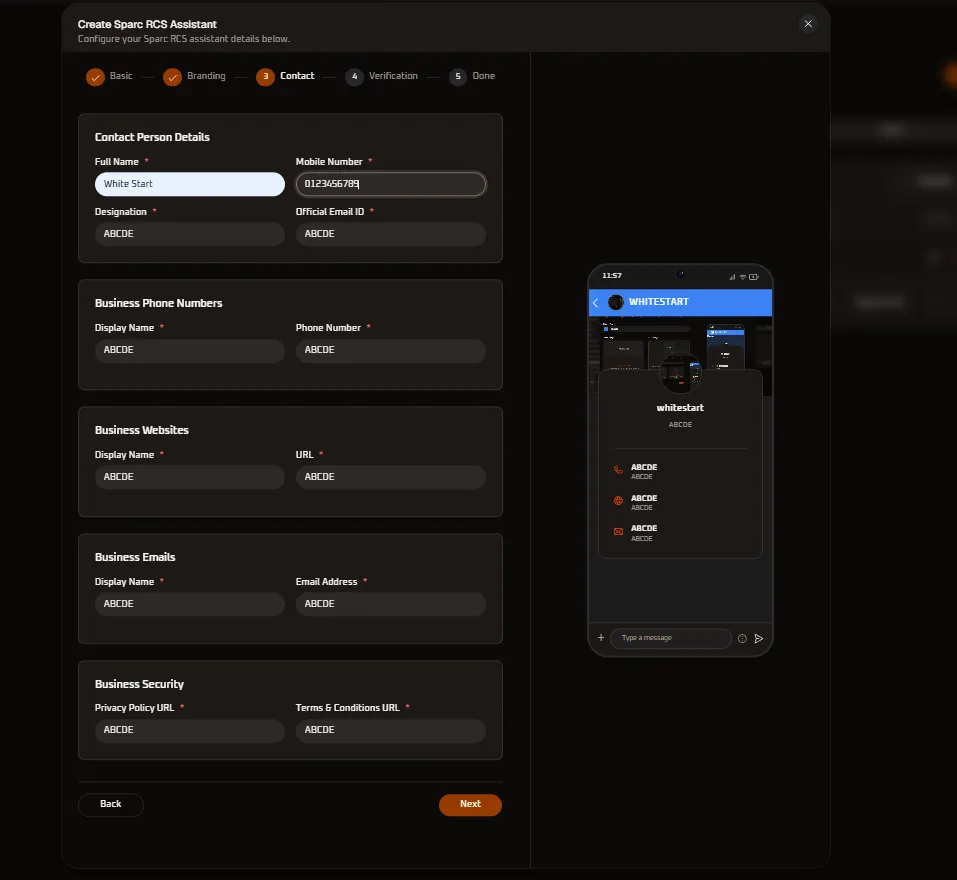The height and width of the screenshot is (880, 957).
Task: Click the back arrow in phone preview header
Action: pyautogui.click(x=596, y=303)
